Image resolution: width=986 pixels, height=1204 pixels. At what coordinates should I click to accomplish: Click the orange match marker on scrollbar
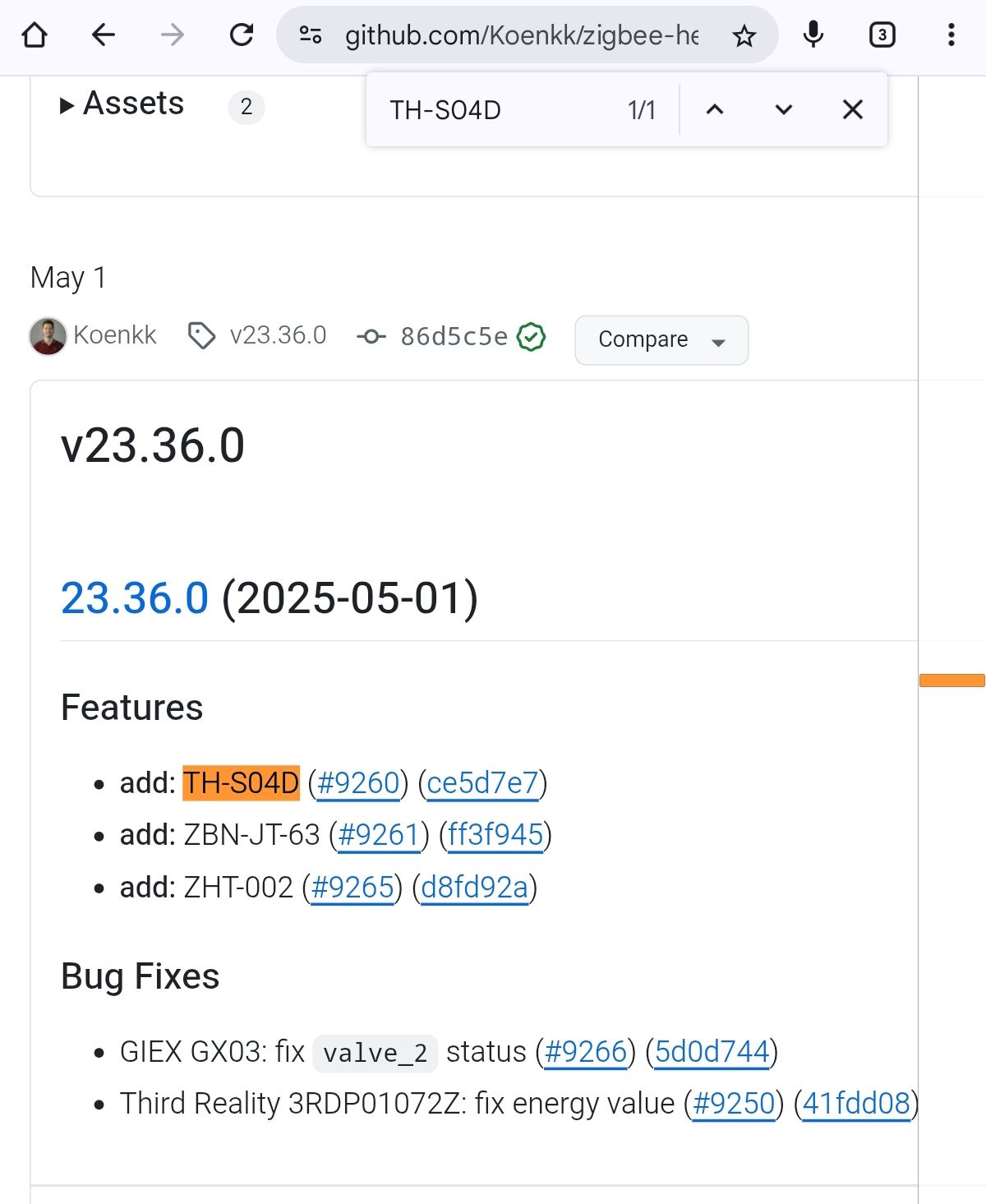click(x=951, y=680)
